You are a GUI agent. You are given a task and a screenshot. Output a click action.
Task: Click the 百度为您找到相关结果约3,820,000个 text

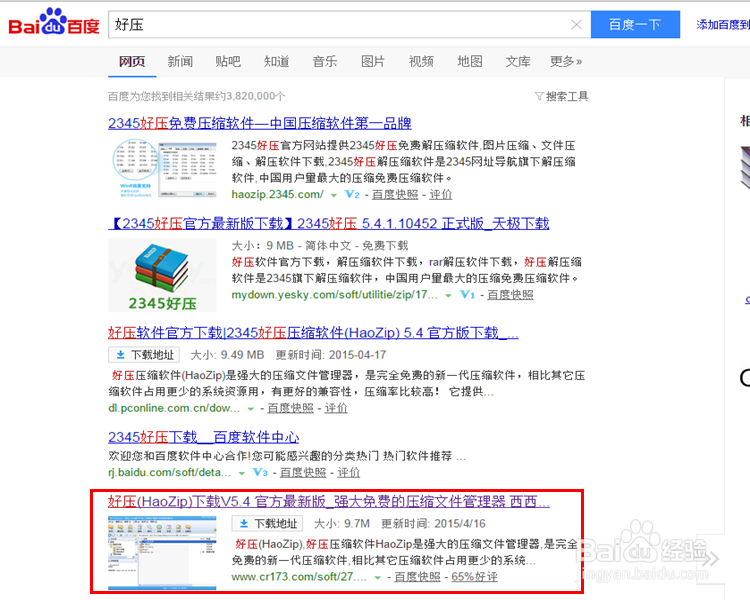(x=197, y=96)
